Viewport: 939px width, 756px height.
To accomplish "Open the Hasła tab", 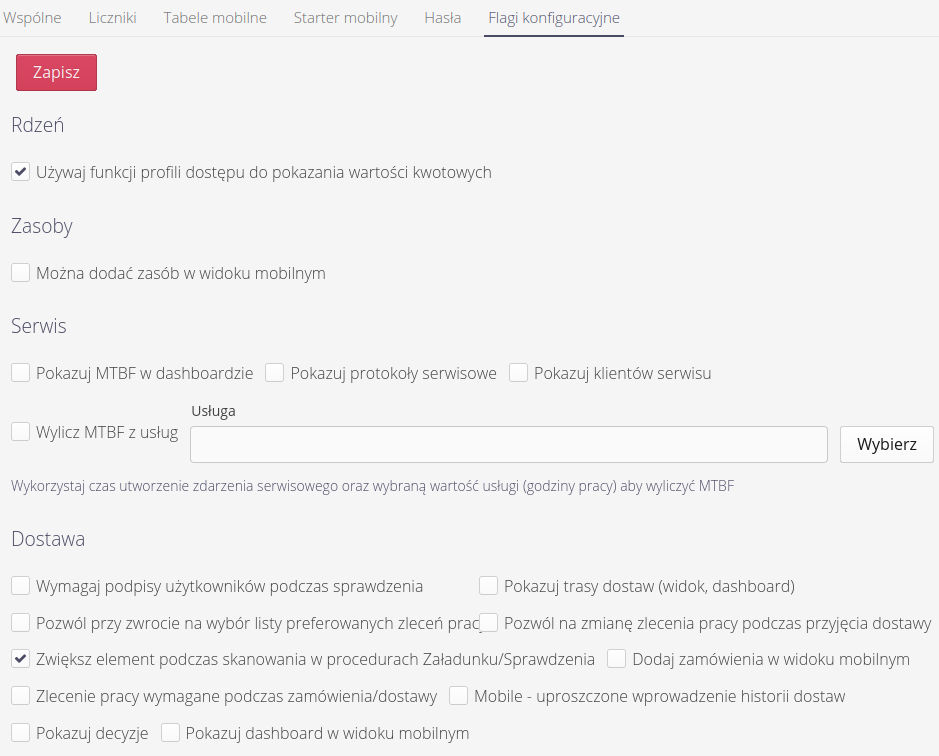I will (442, 18).
